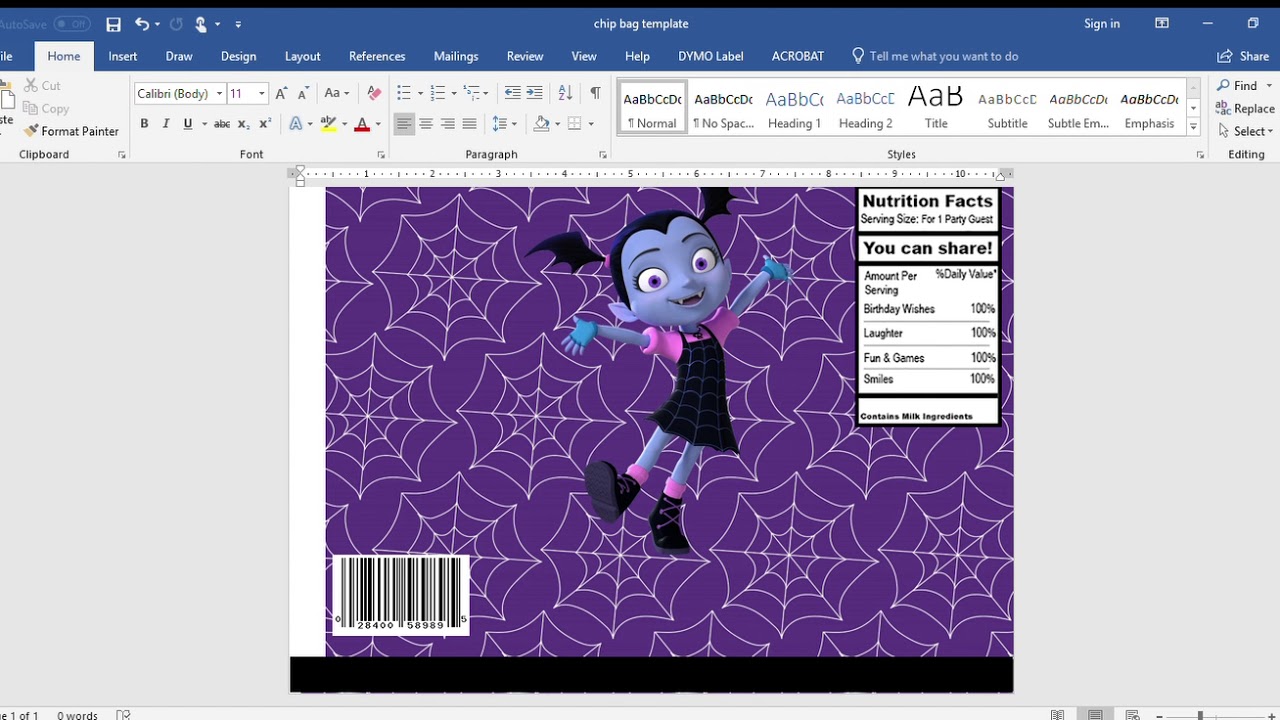Image resolution: width=1280 pixels, height=720 pixels.
Task: Select Align Left
Action: (x=404, y=124)
